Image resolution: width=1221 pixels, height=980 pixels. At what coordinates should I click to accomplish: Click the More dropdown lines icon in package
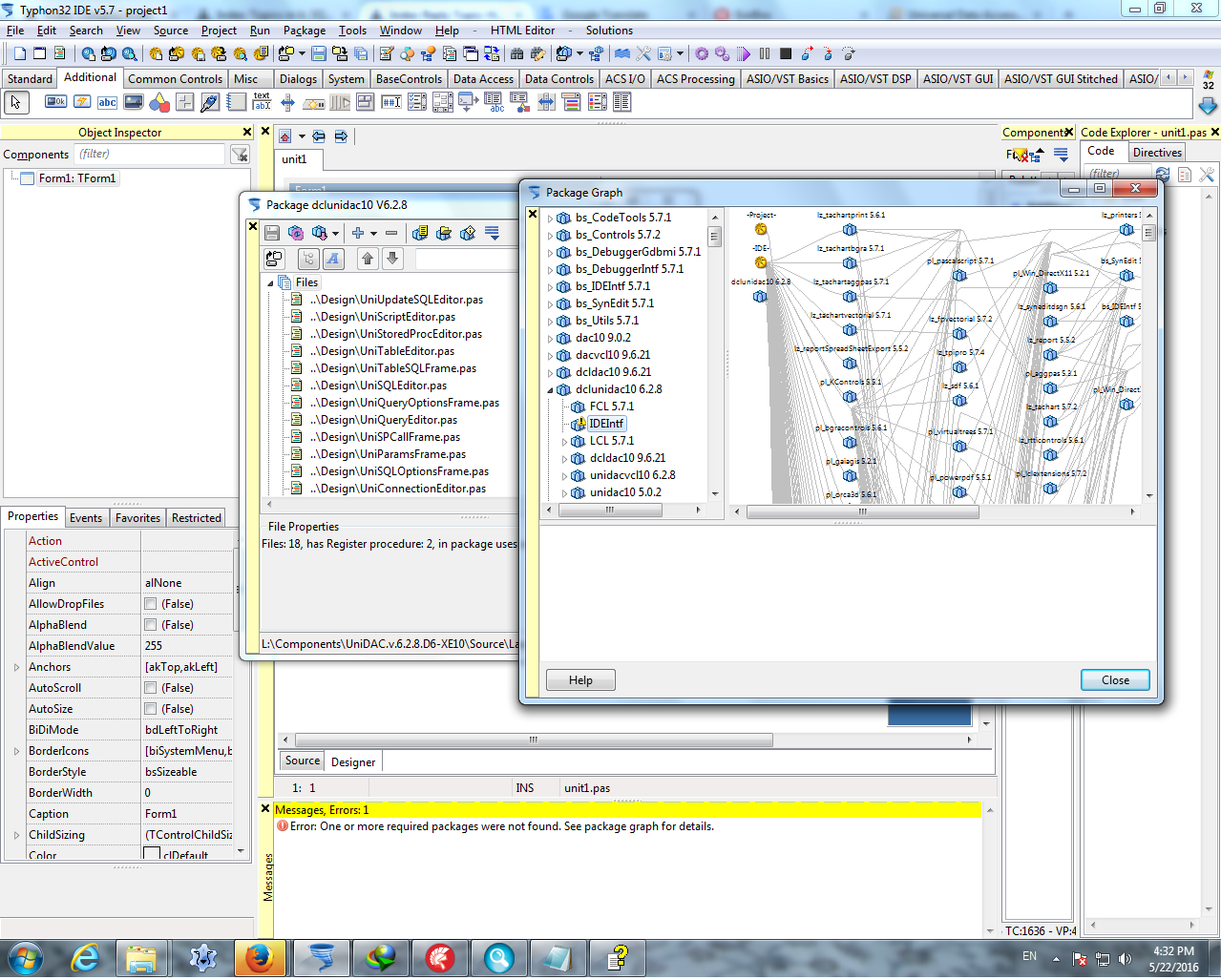[x=493, y=233]
